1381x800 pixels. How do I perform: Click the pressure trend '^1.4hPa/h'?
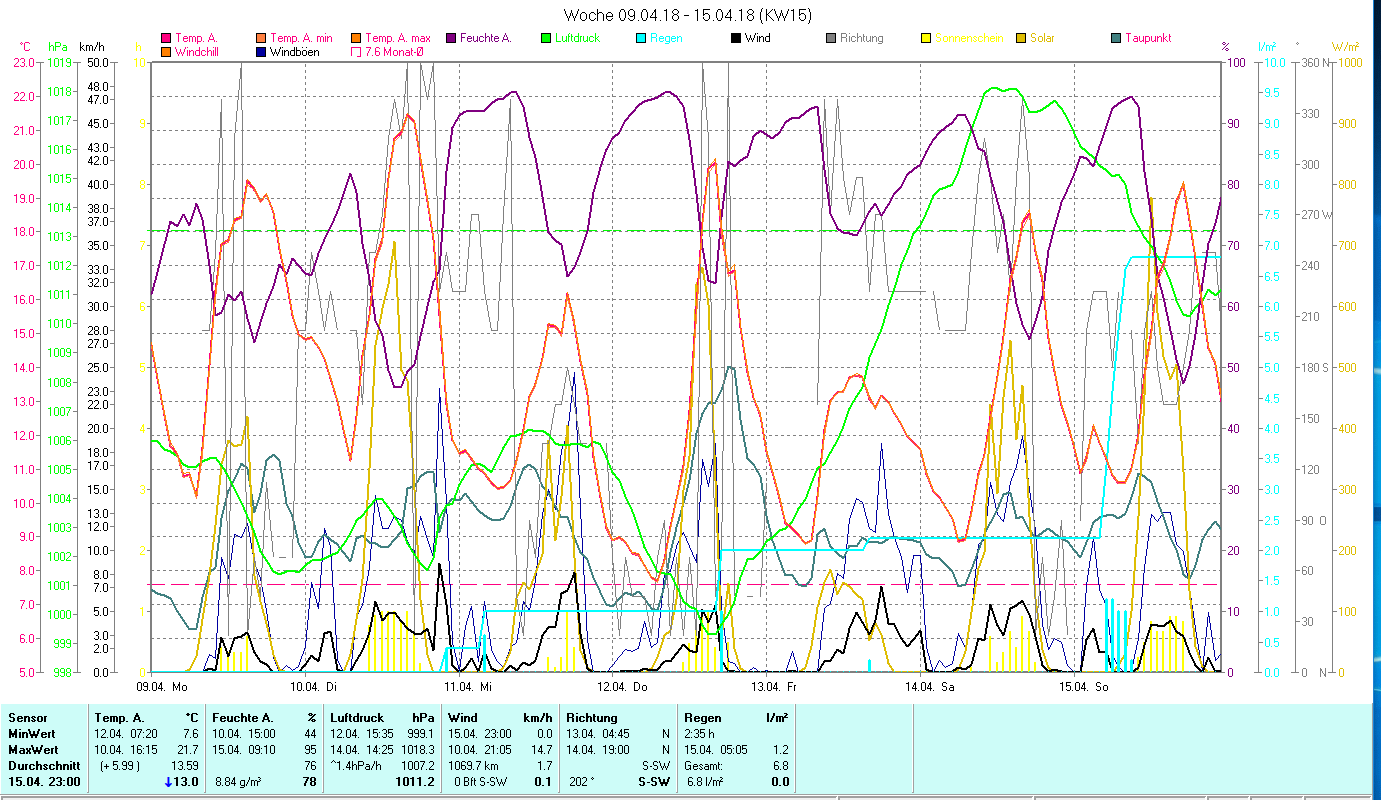[355, 766]
